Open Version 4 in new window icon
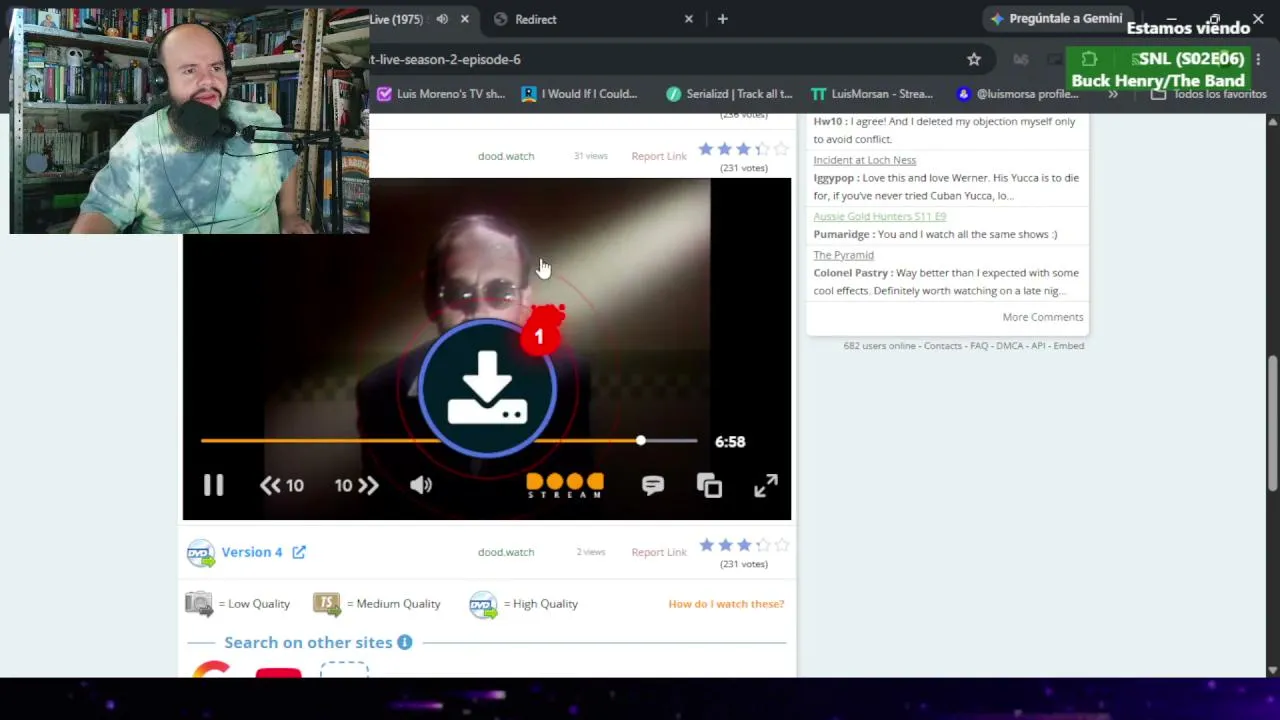Screen dimensions: 1280x720 click(x=299, y=552)
